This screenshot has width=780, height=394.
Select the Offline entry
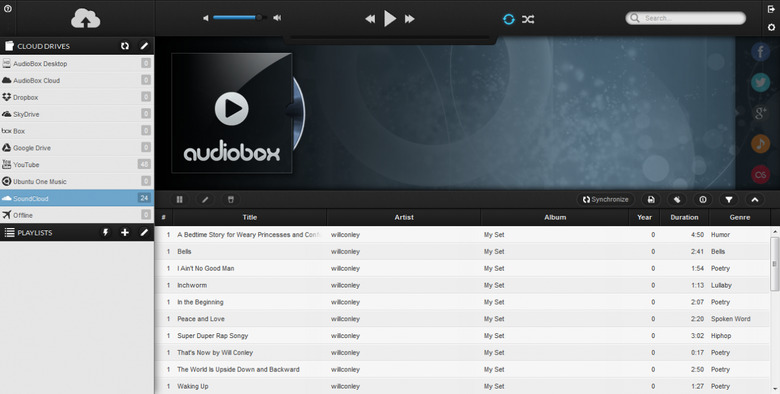pos(77,215)
